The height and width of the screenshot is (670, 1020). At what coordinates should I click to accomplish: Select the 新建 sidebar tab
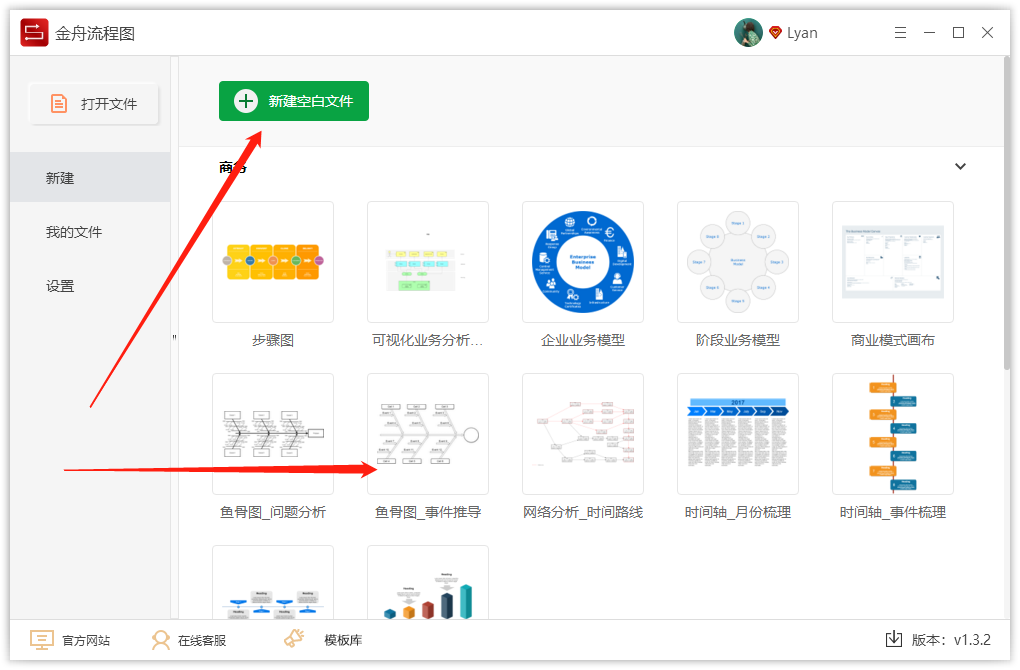point(90,178)
